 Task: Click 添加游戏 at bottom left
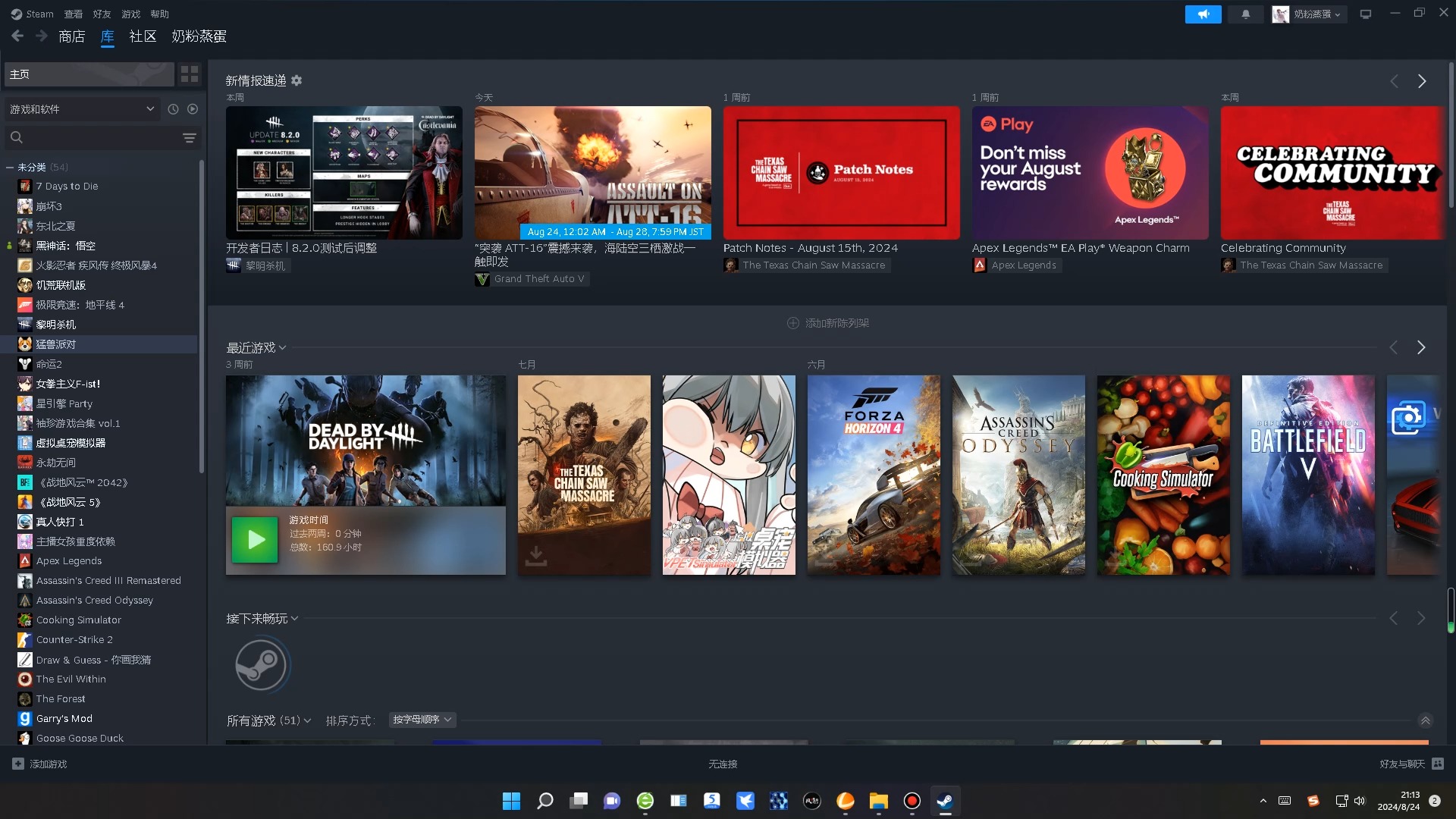(x=40, y=764)
